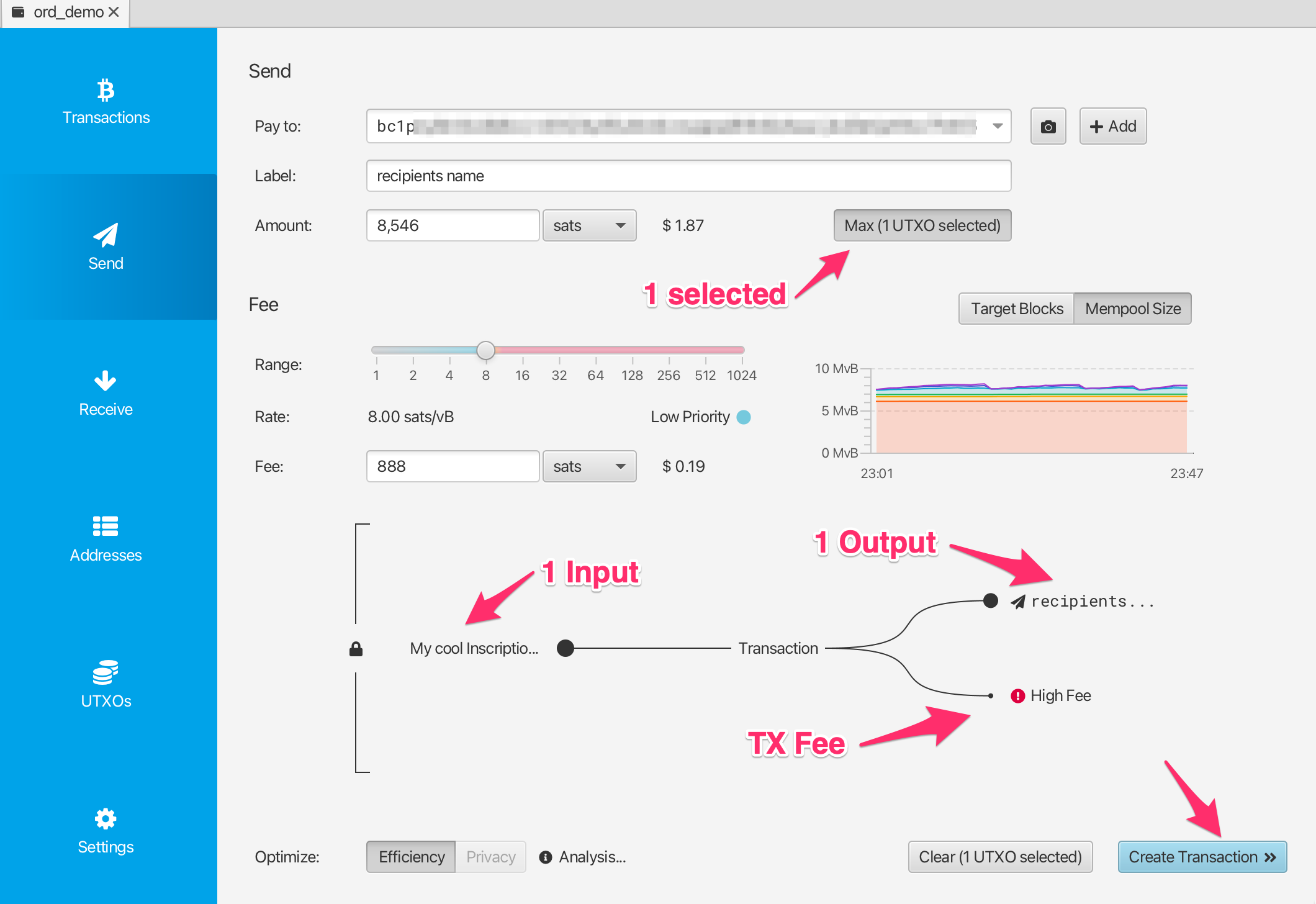1316x904 pixels.
Task: Open the UTXOs coins icon
Action: [x=106, y=672]
